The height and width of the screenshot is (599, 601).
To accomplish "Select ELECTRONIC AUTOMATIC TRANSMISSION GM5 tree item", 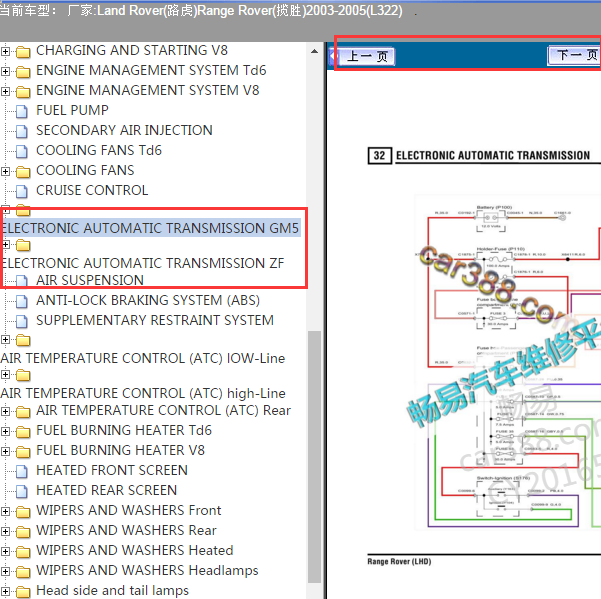I will (150, 228).
